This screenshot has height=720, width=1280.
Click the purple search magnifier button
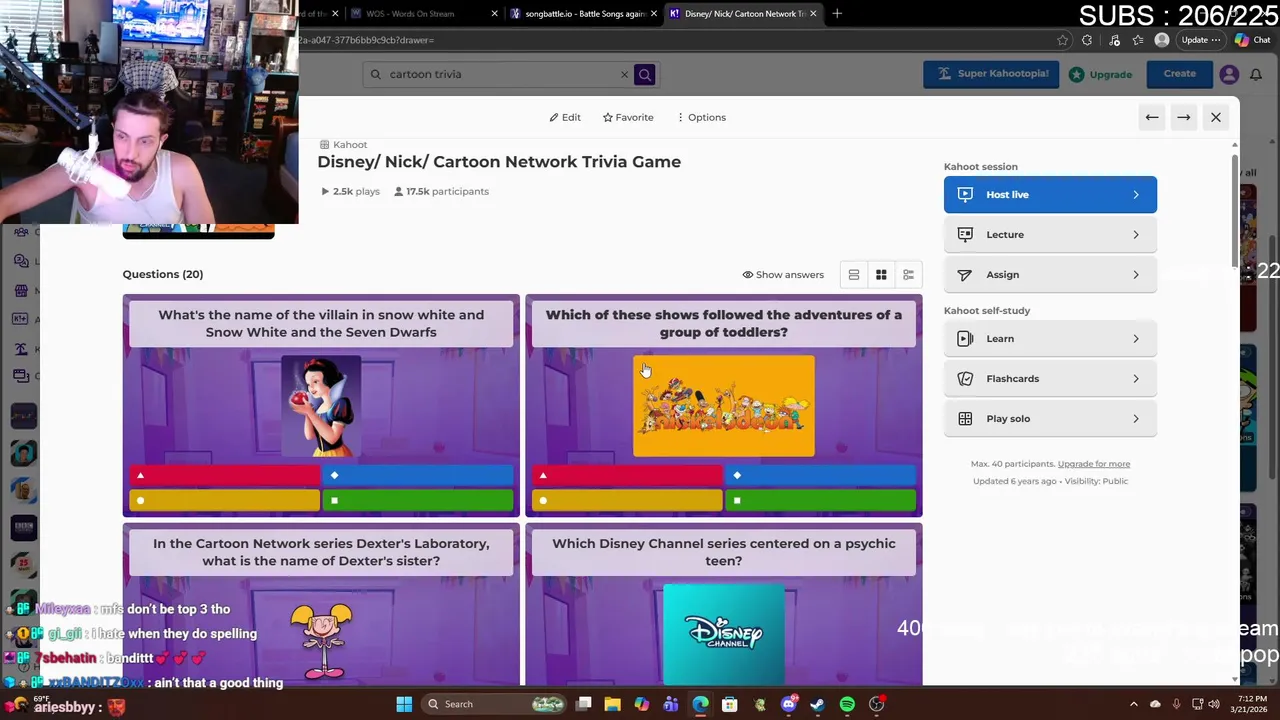click(645, 74)
